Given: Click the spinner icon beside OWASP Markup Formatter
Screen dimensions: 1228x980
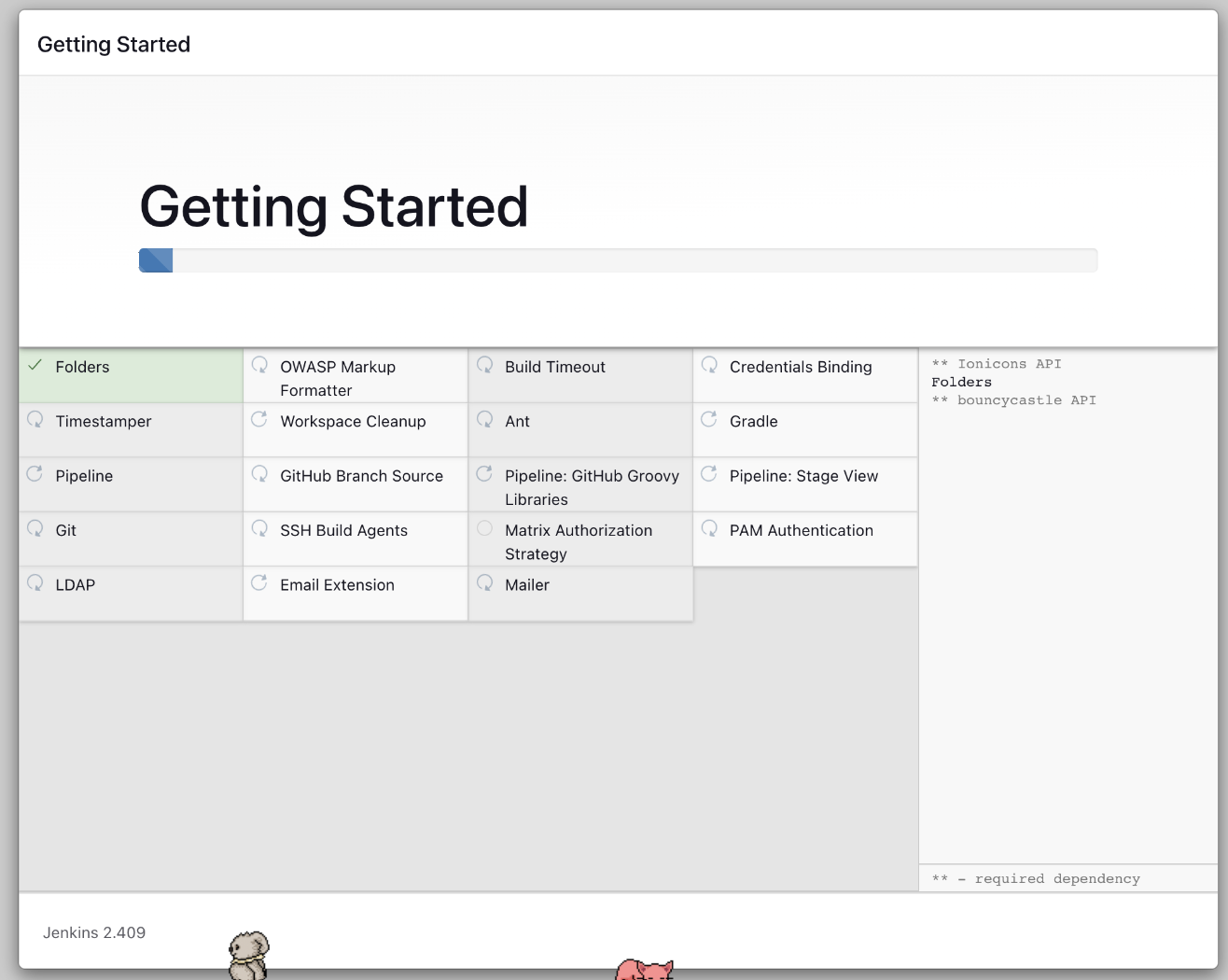Looking at the screenshot, I should 260,365.
